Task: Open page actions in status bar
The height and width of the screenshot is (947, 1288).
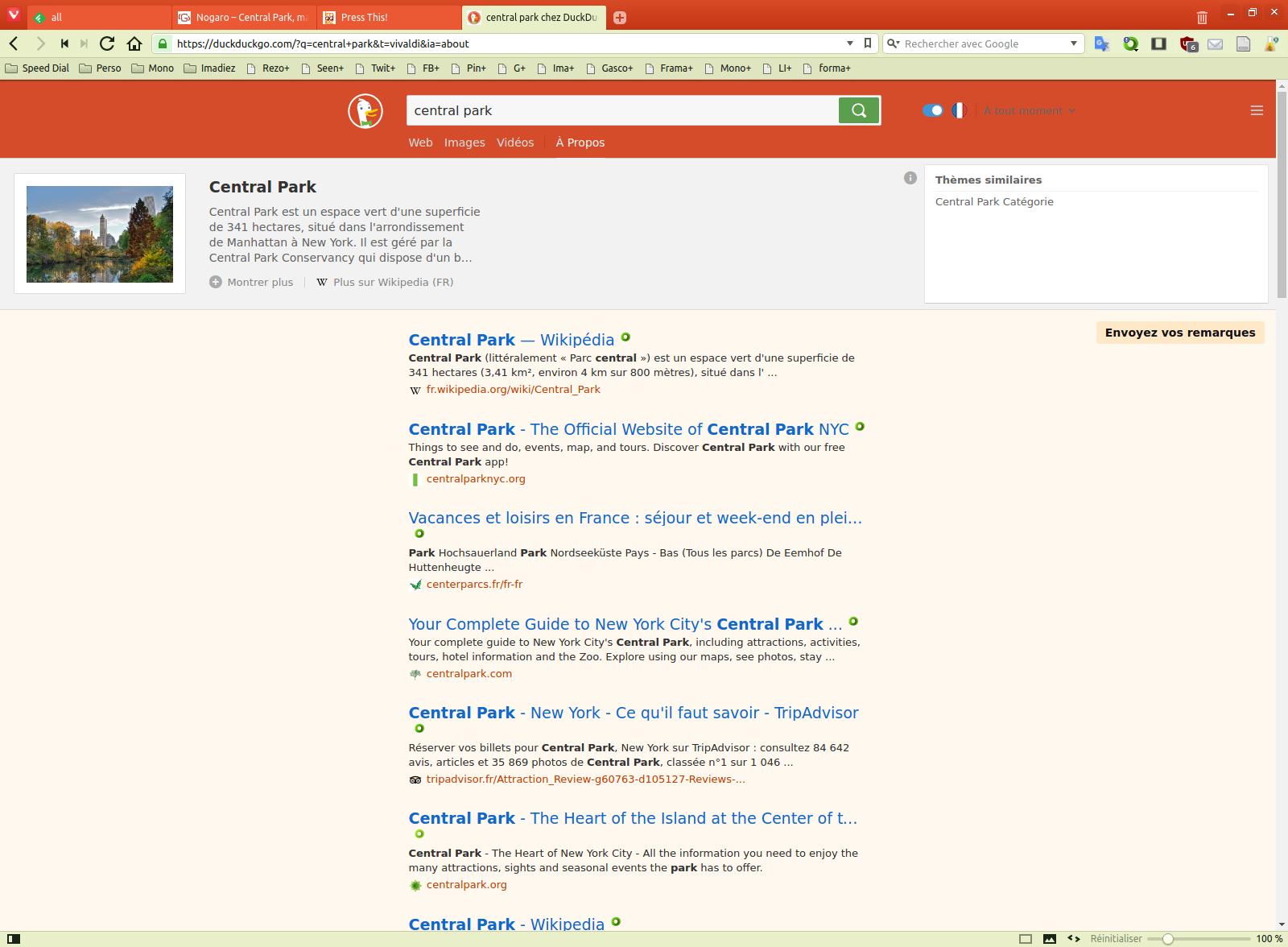Action: tap(1074, 939)
